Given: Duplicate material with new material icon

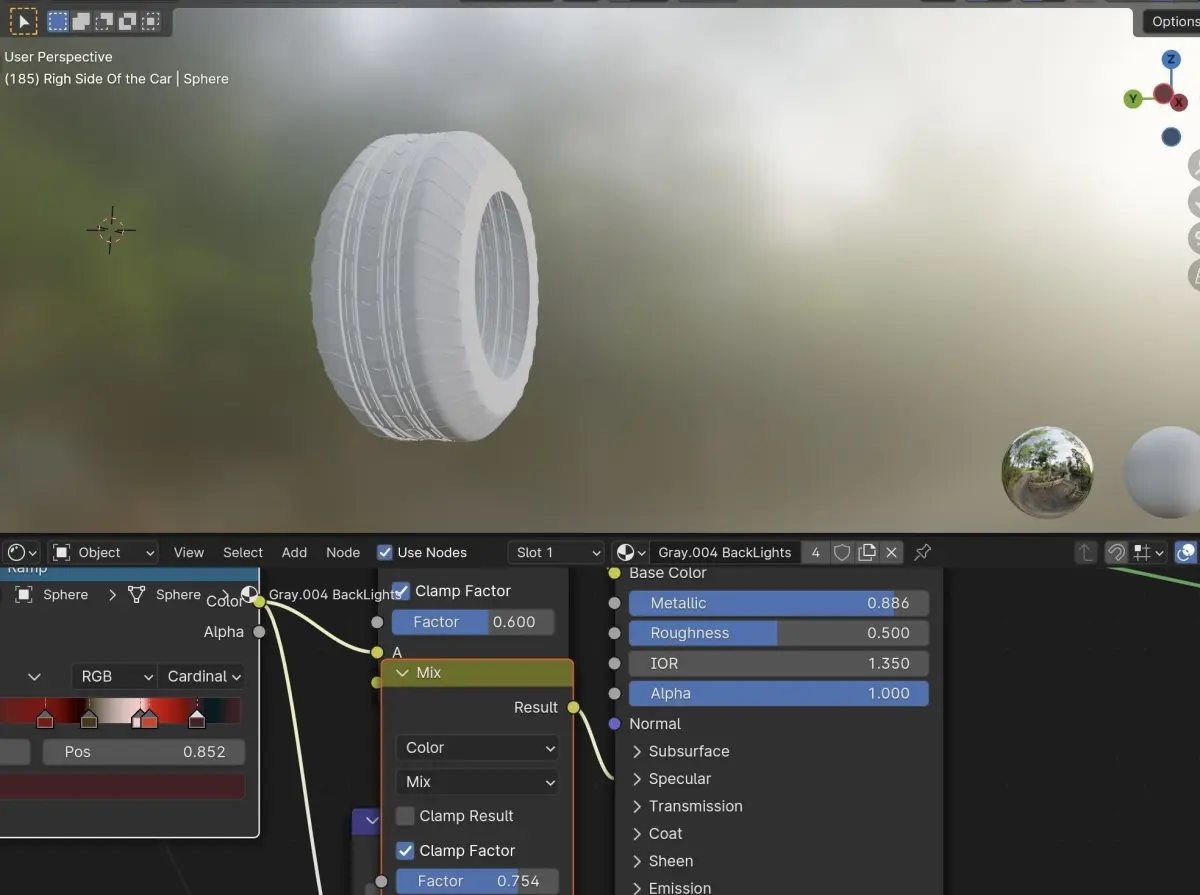Looking at the screenshot, I should [x=867, y=552].
